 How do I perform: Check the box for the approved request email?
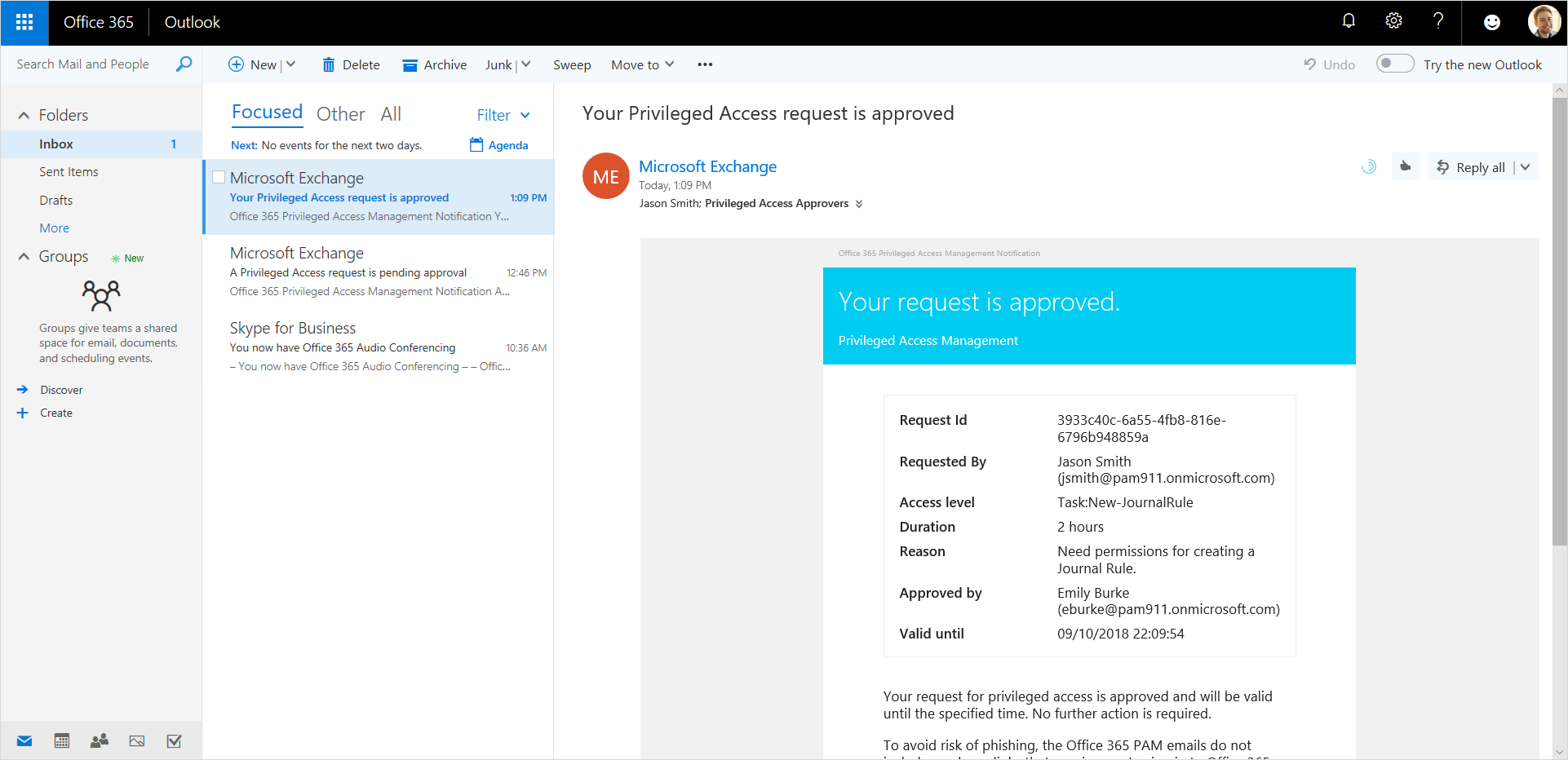click(219, 177)
